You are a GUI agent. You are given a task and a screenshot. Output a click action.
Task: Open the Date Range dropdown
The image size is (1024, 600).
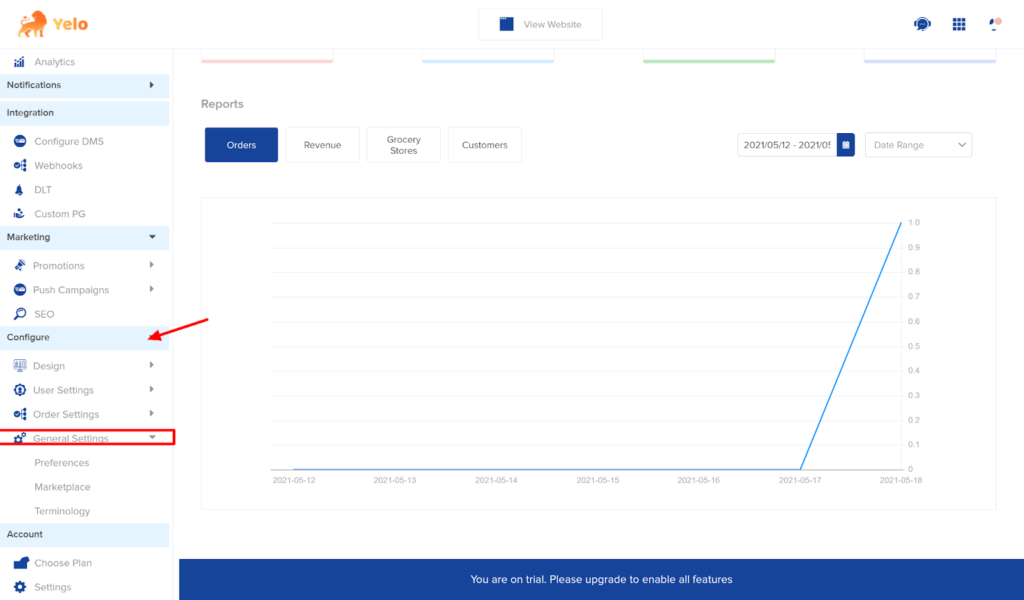(x=918, y=145)
